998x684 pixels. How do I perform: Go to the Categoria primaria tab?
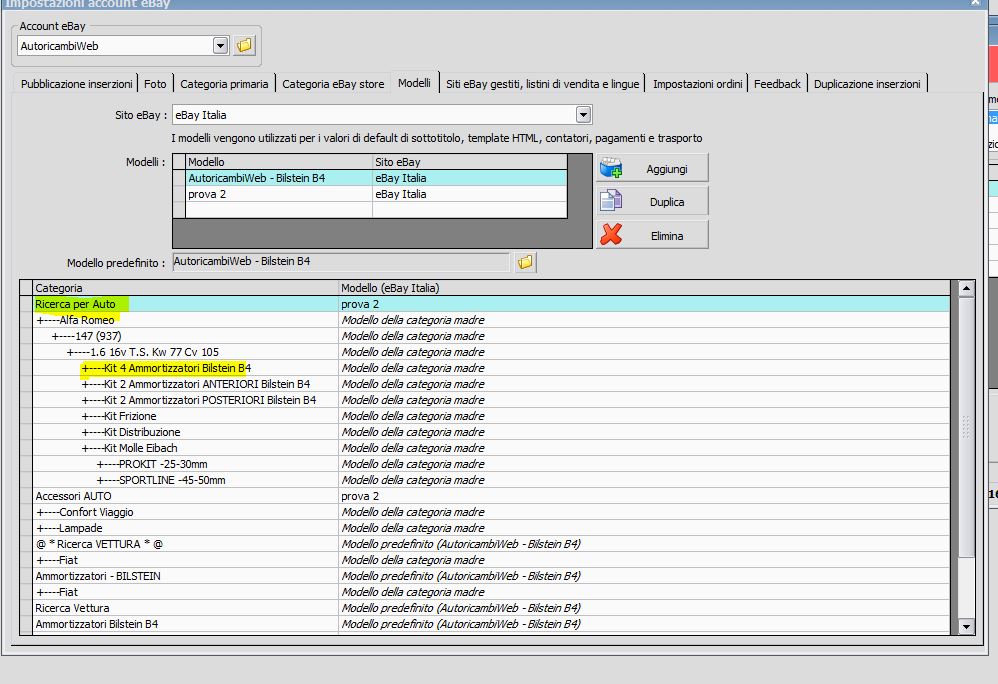pos(224,84)
